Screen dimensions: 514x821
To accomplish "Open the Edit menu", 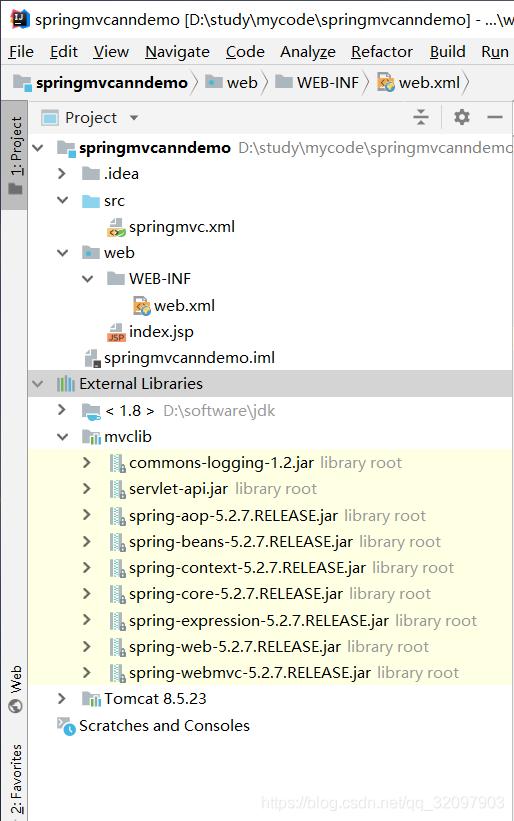I will 64,52.
